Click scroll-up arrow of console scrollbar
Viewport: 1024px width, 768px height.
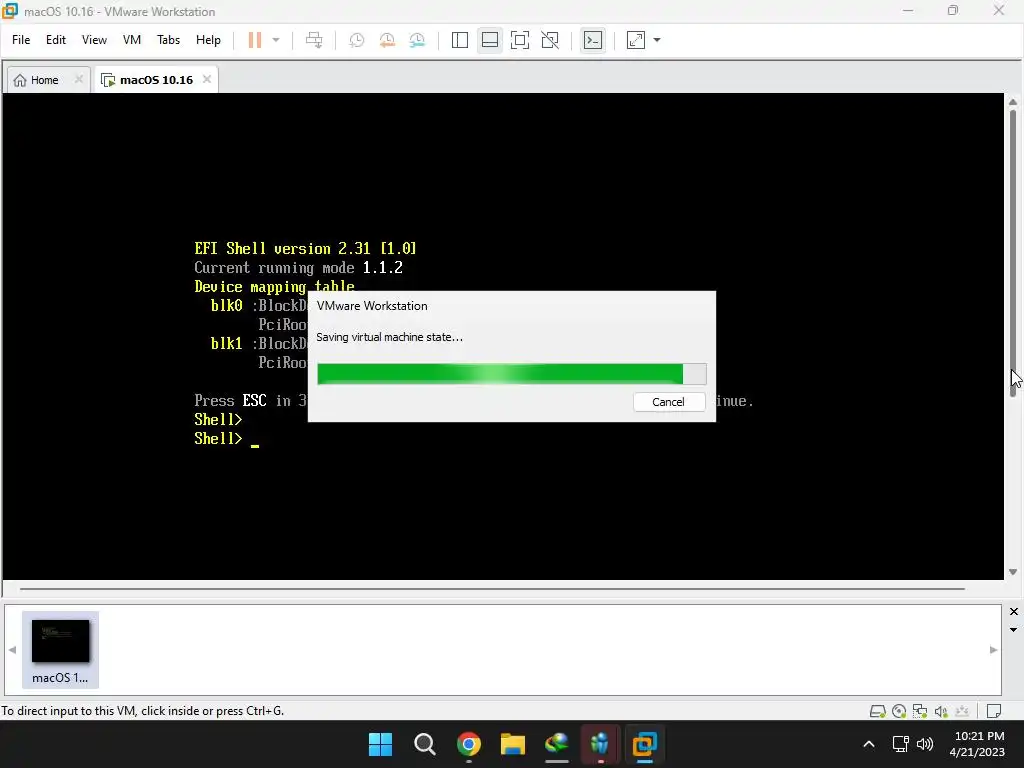click(x=1013, y=103)
